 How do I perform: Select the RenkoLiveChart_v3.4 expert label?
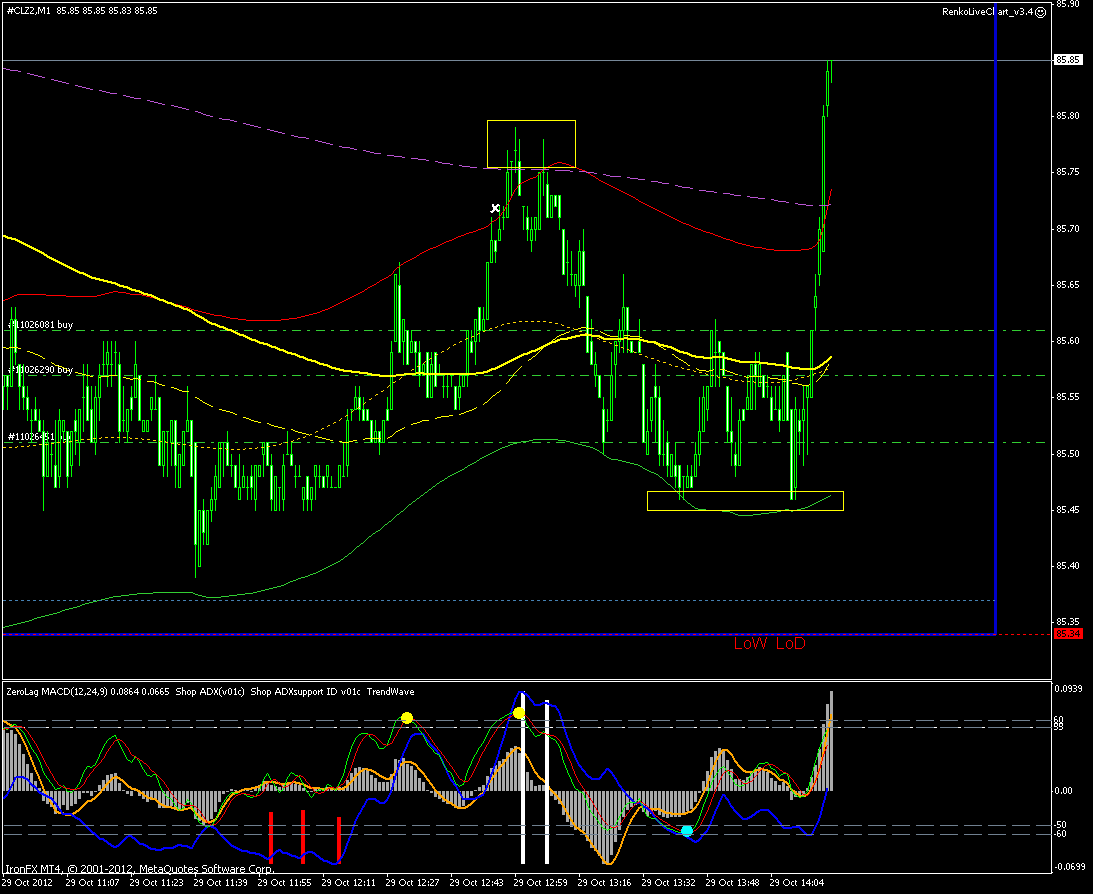pyautogui.click(x=987, y=12)
